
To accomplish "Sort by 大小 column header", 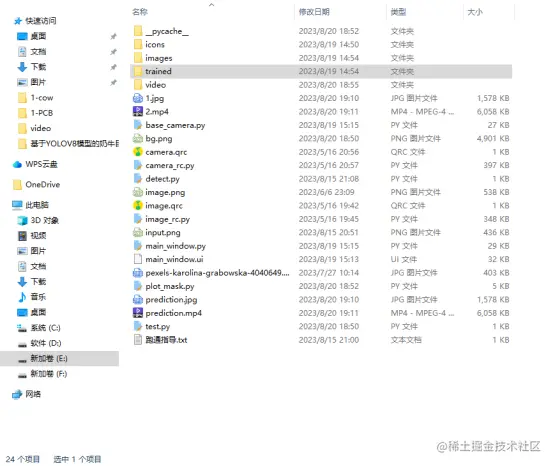I will point(475,12).
